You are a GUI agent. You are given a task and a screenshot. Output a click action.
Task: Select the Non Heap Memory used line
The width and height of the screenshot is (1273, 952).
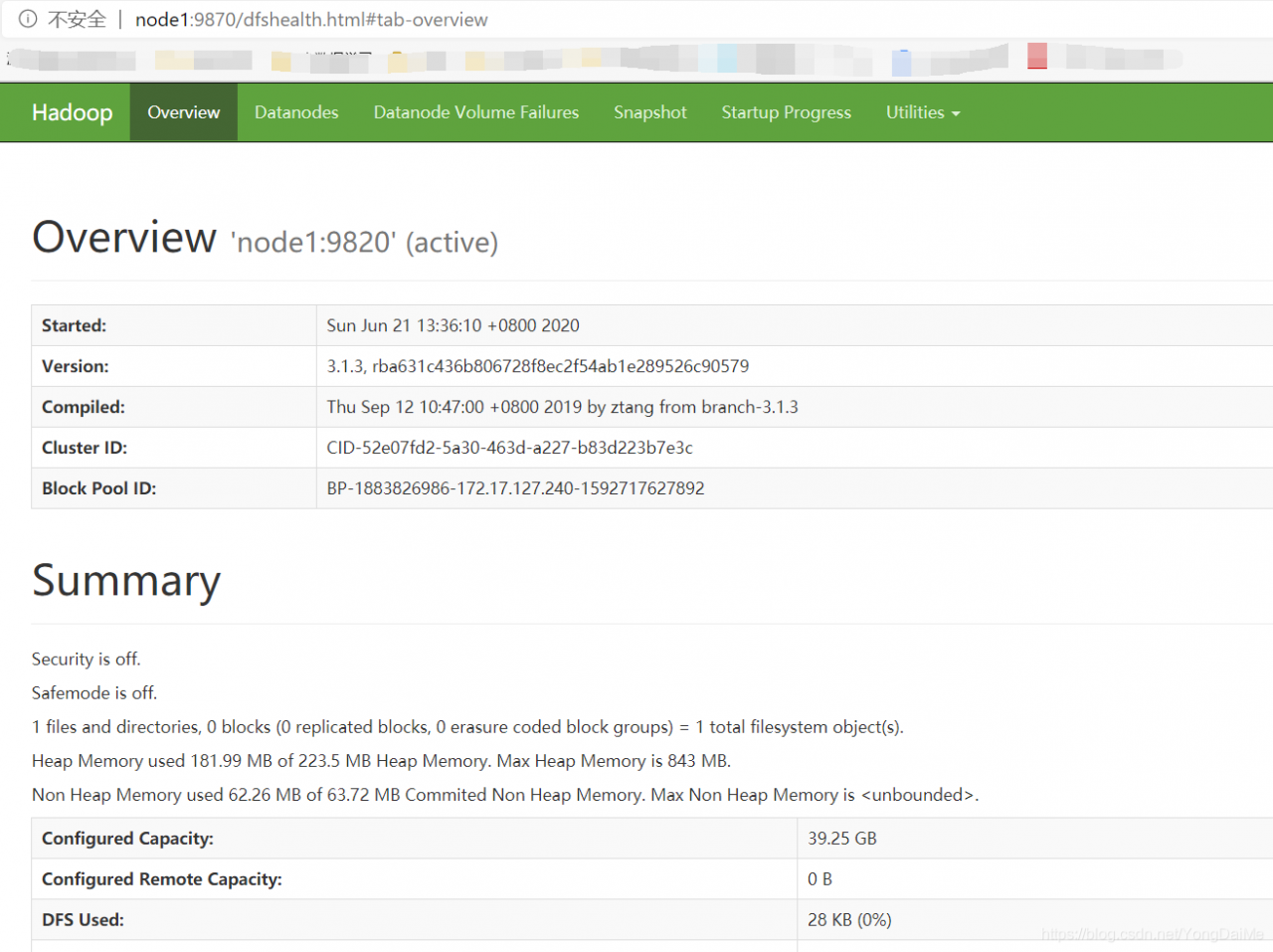(x=505, y=795)
